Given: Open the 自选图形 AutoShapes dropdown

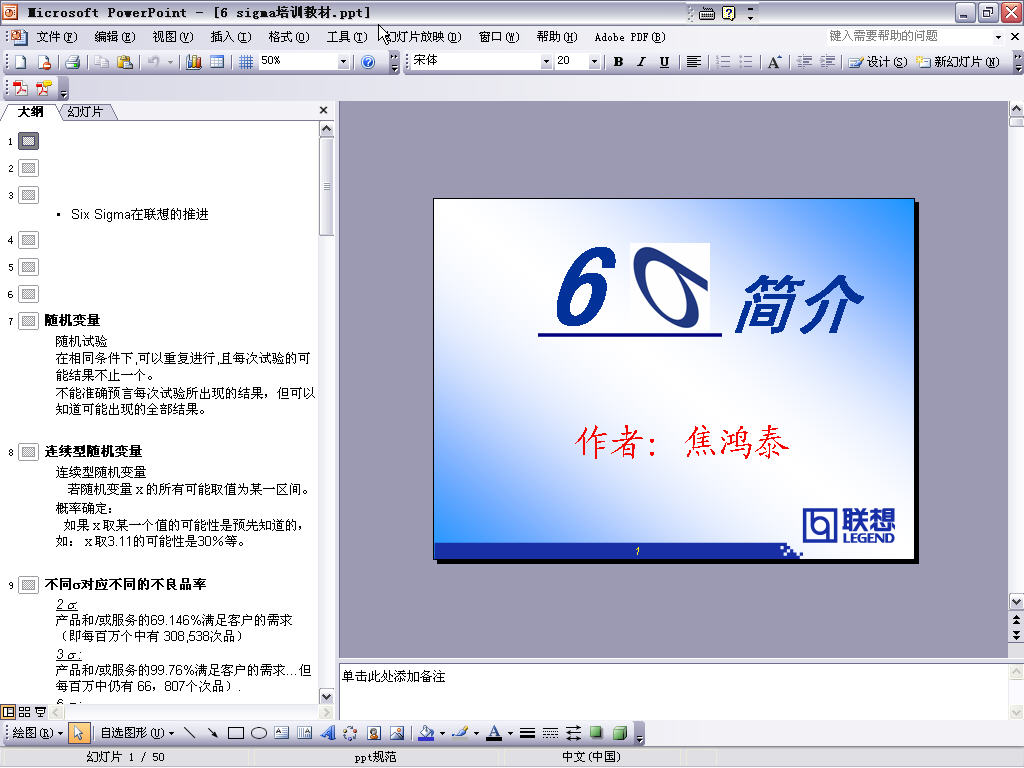Looking at the screenshot, I should click(x=137, y=733).
